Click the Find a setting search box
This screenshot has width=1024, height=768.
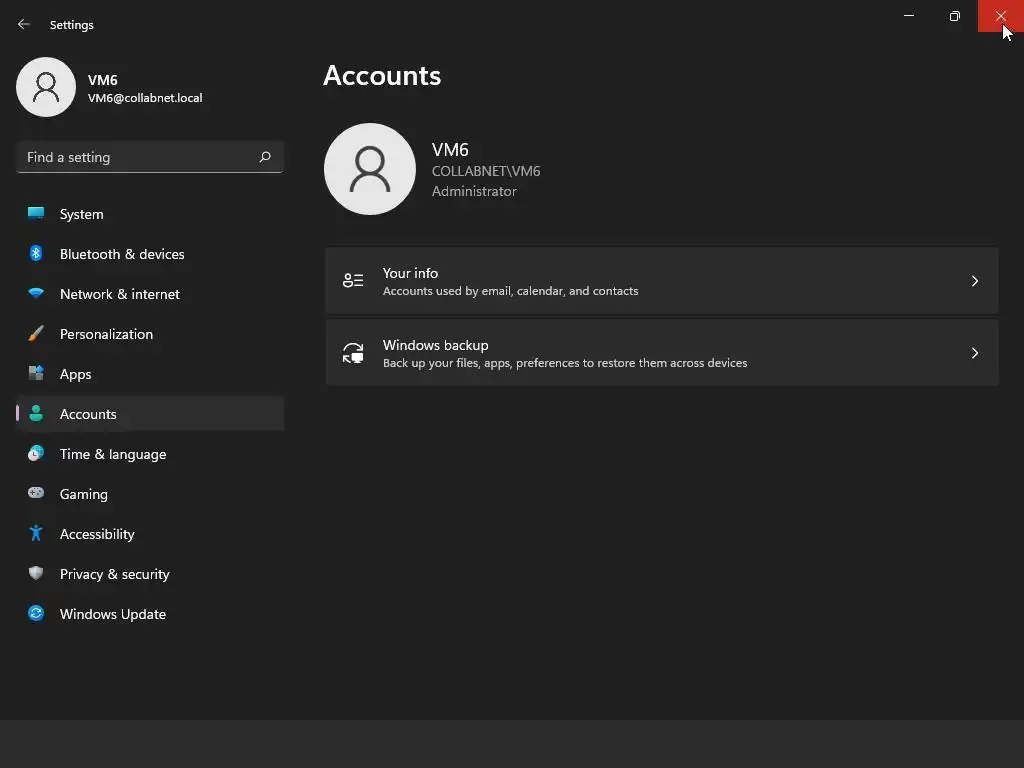[x=150, y=157]
